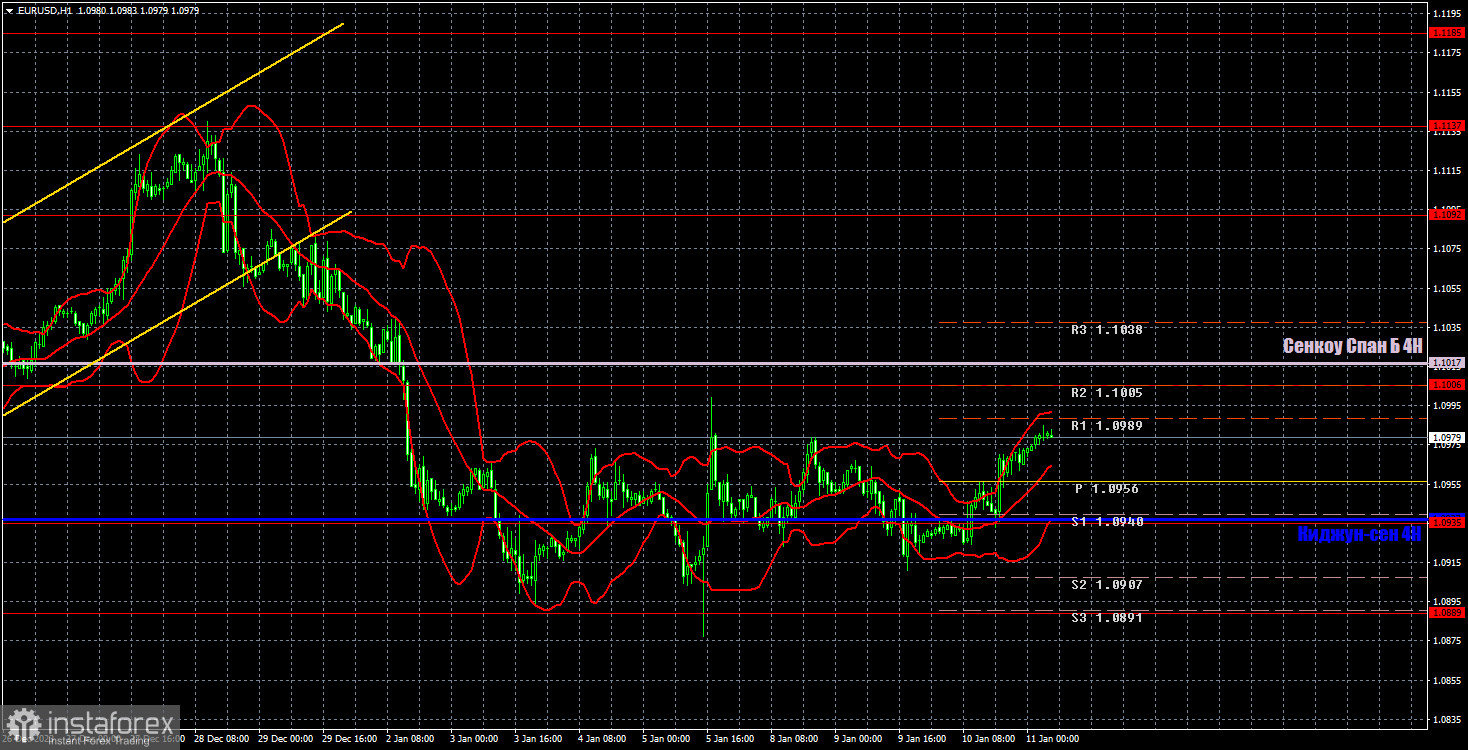1468x750 pixels.
Task: Click the '29 Dec 16:00' time axis label
Action: point(348,739)
